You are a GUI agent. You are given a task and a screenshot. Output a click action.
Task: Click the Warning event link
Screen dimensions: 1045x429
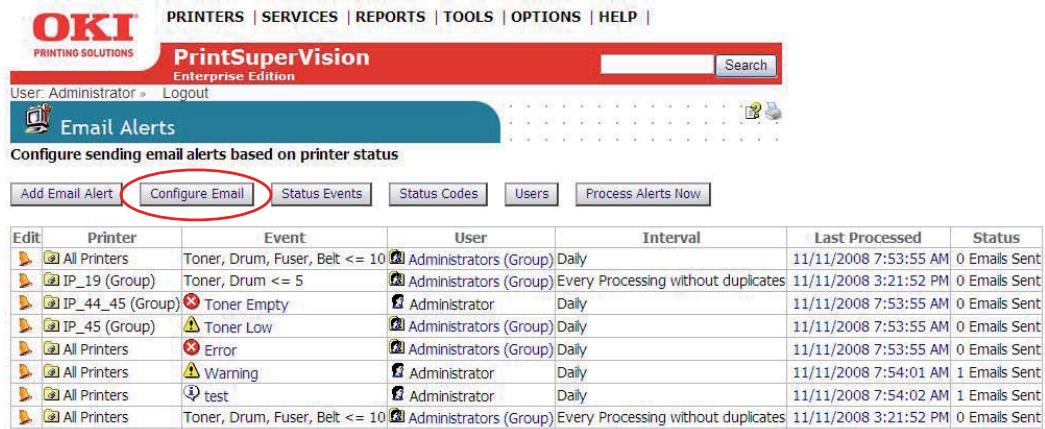(x=231, y=372)
